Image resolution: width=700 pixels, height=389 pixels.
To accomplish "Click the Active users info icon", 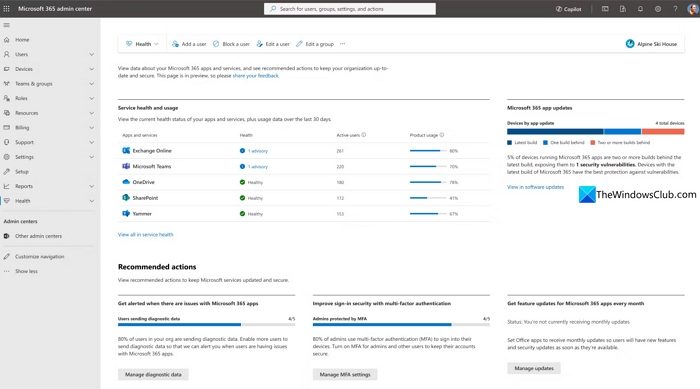I will coord(364,135).
